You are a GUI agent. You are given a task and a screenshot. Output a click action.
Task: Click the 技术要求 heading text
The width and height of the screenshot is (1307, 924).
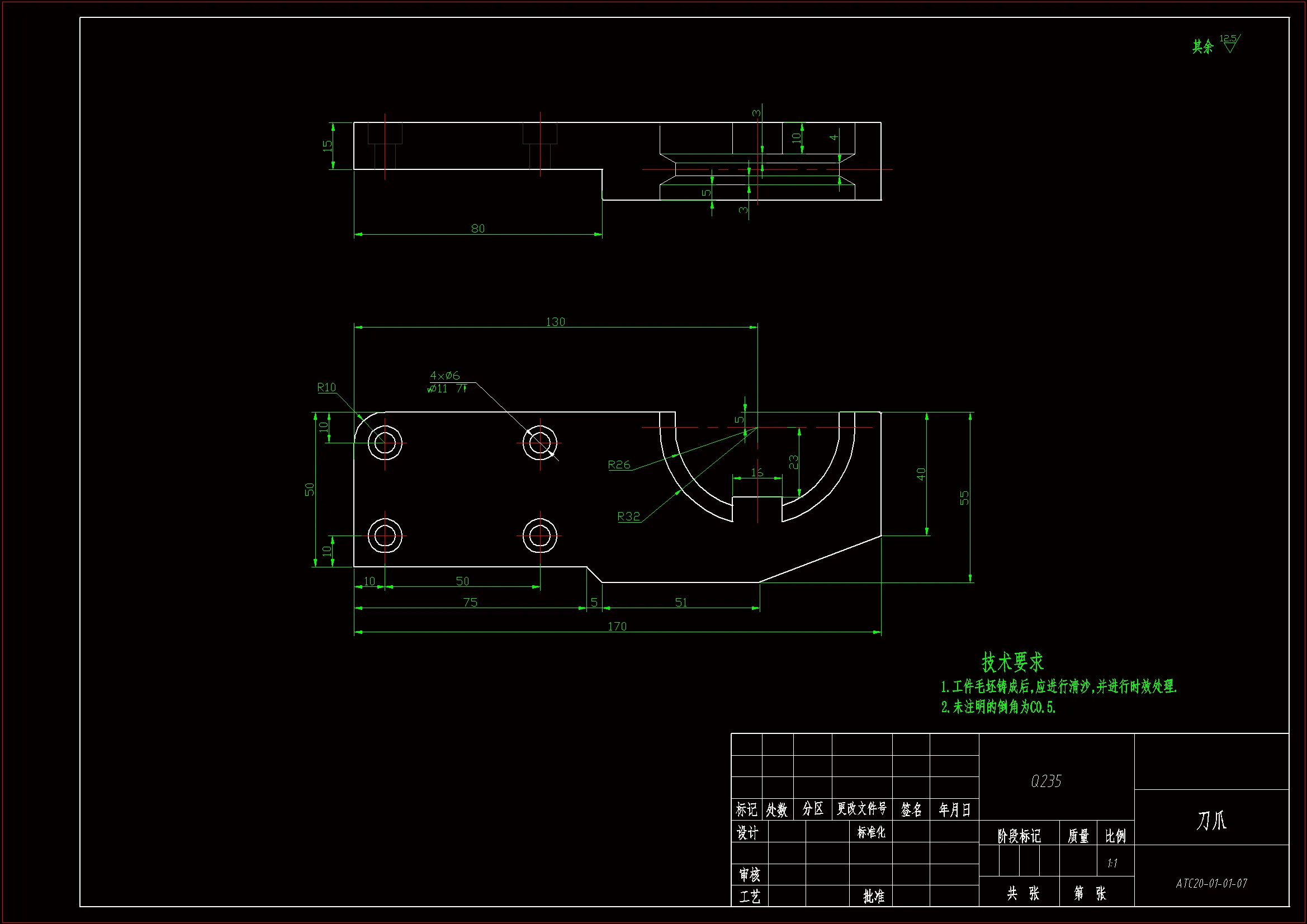point(1012,662)
